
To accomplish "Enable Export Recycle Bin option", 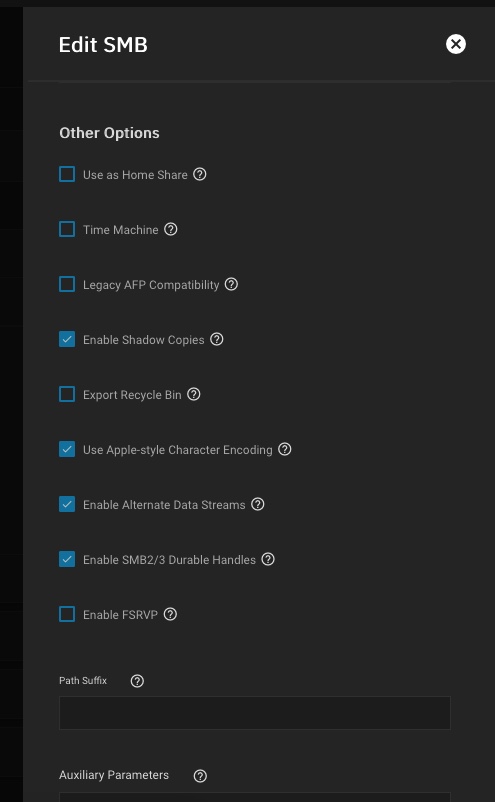I will (x=67, y=394).
